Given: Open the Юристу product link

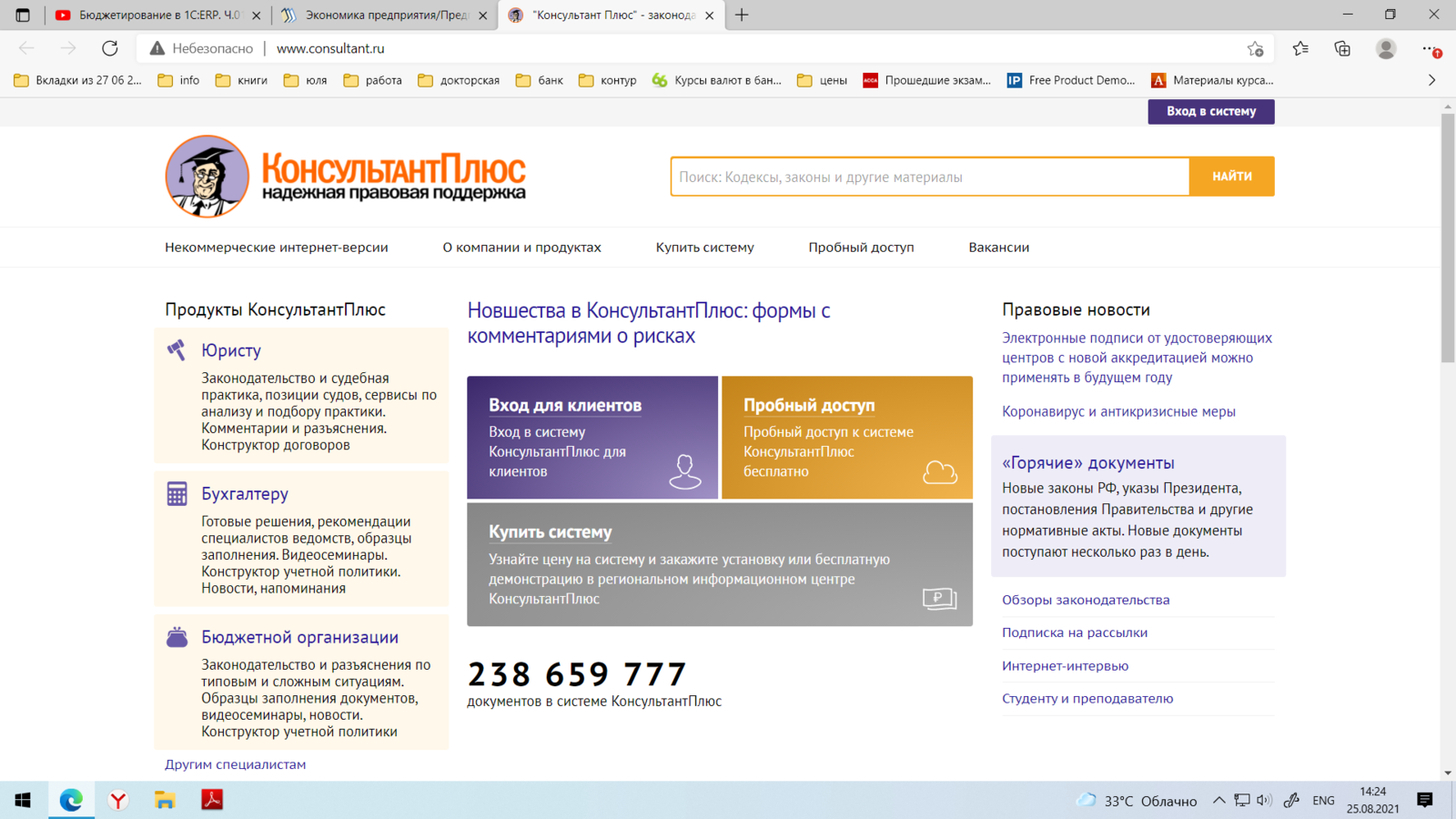Looking at the screenshot, I should 231,350.
